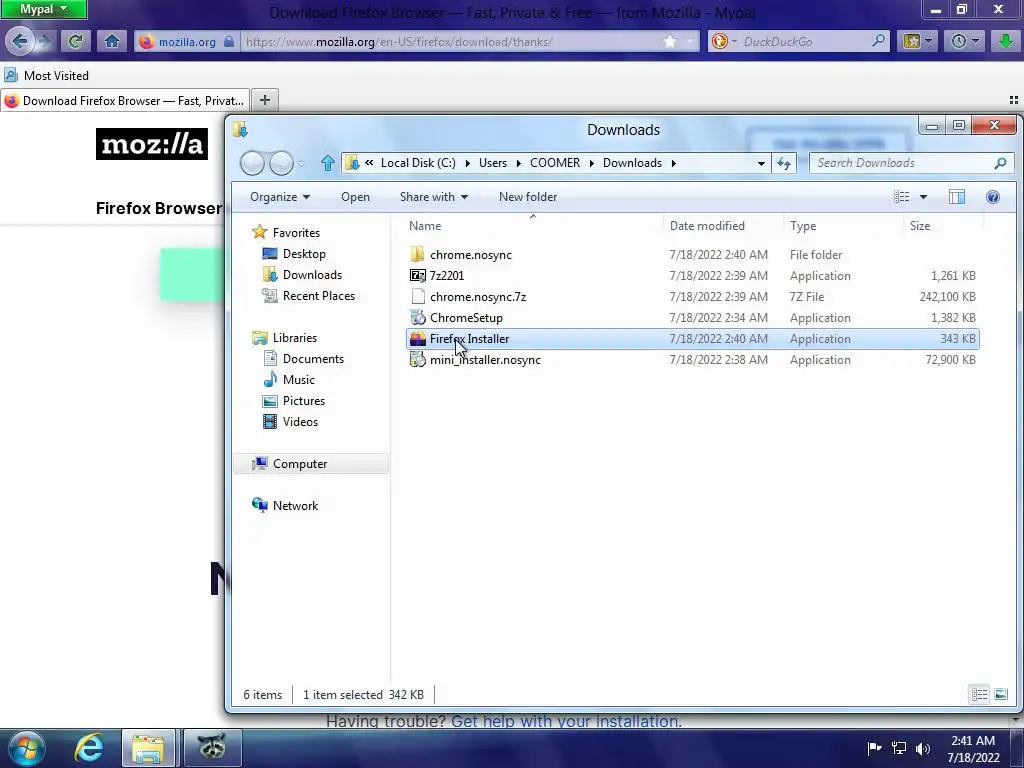Click the Mypal raccoon taskbar icon

[212, 748]
